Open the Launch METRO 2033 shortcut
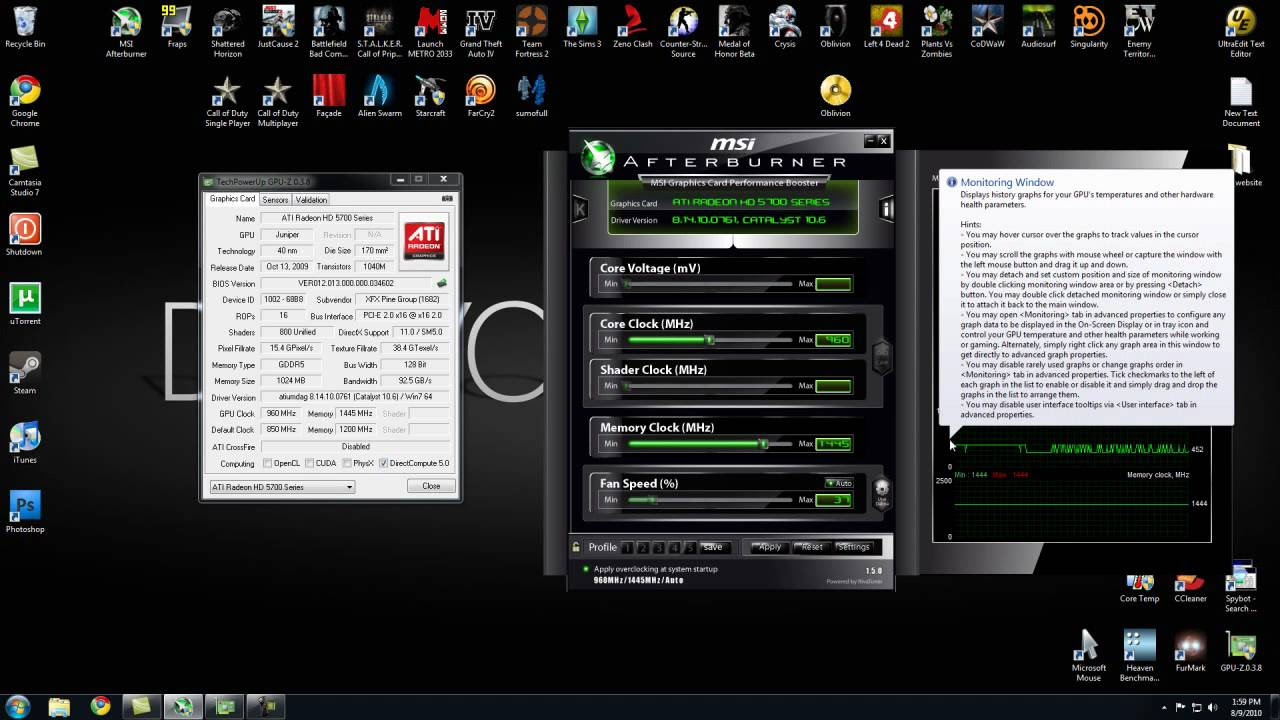 click(430, 33)
